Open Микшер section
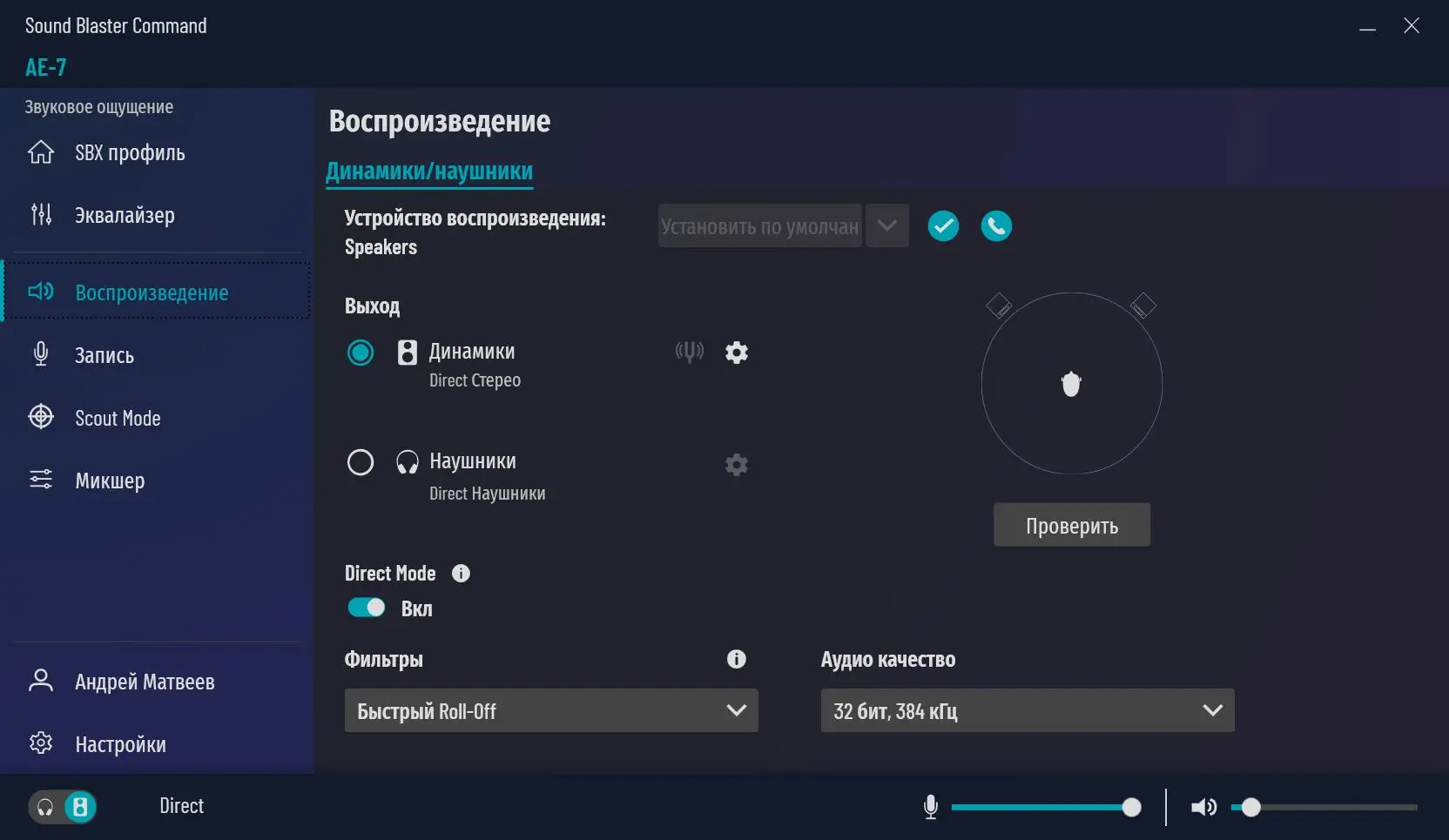 [157, 480]
